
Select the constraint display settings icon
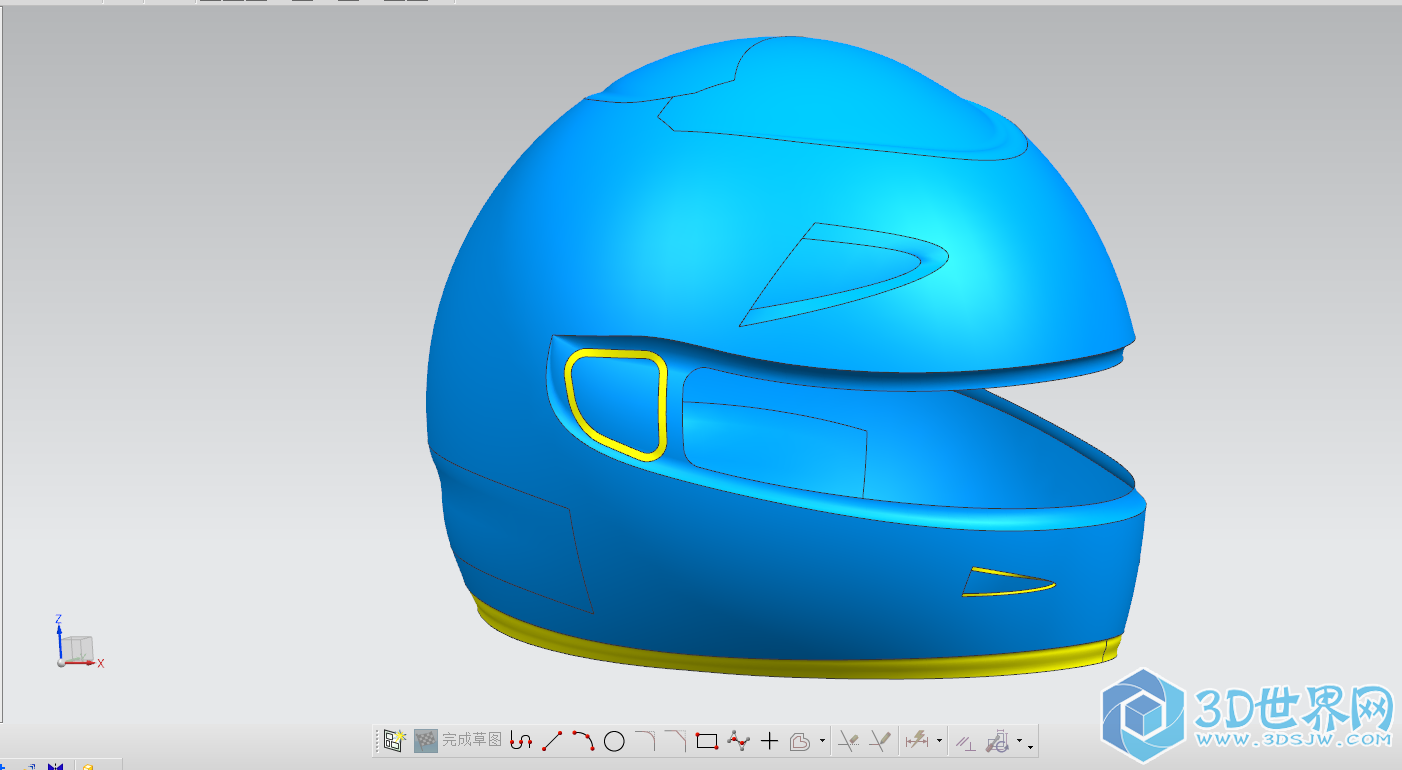point(996,741)
